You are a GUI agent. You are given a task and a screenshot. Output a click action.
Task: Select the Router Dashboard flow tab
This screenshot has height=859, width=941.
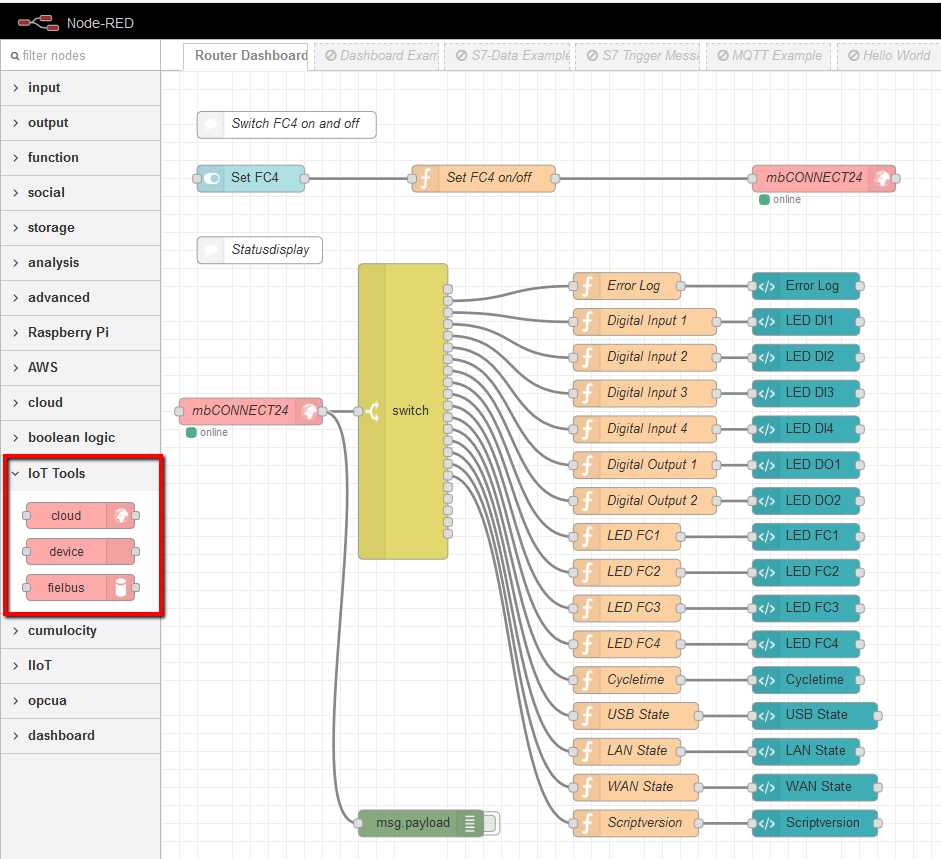(x=245, y=56)
